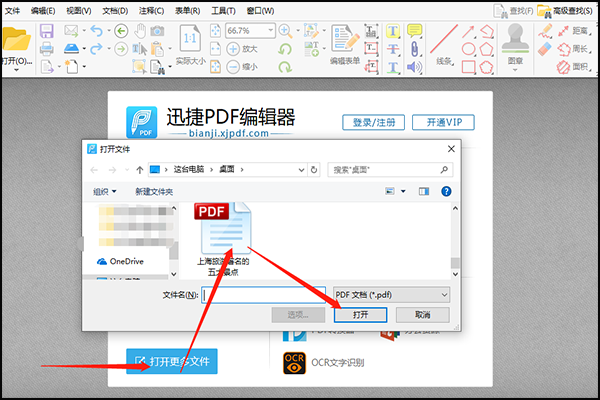Click 高级查找(S) advanced search
The image size is (600, 400).
[x=566, y=11]
